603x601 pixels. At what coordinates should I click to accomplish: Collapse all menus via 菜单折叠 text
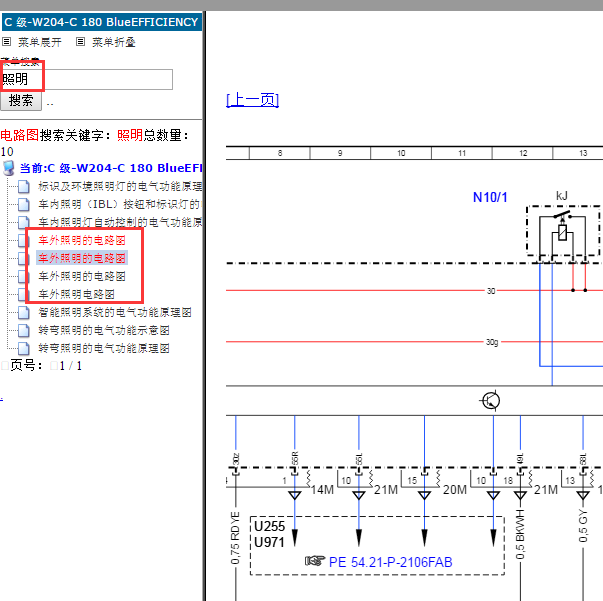[114, 42]
